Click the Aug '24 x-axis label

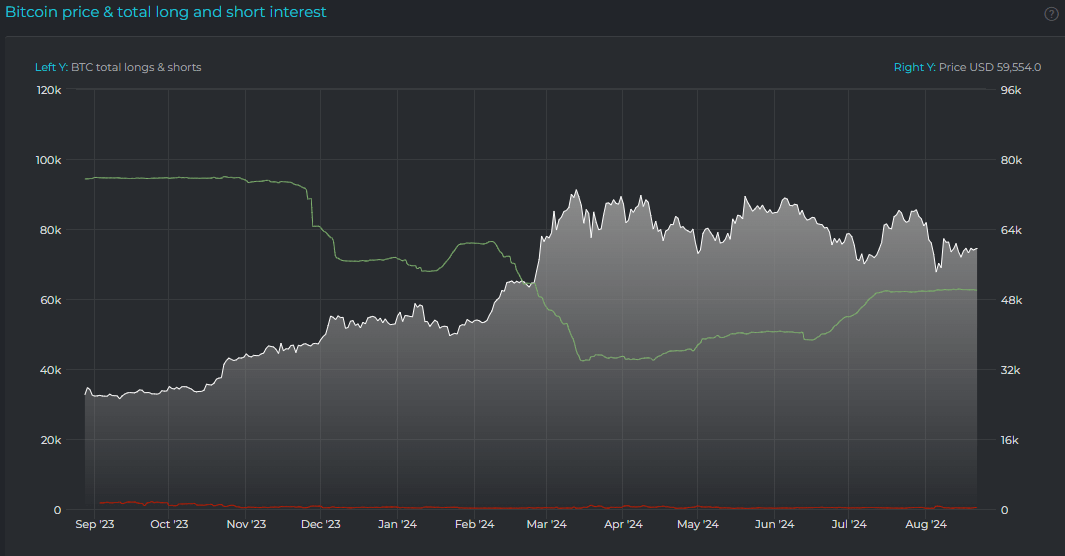pos(925,524)
